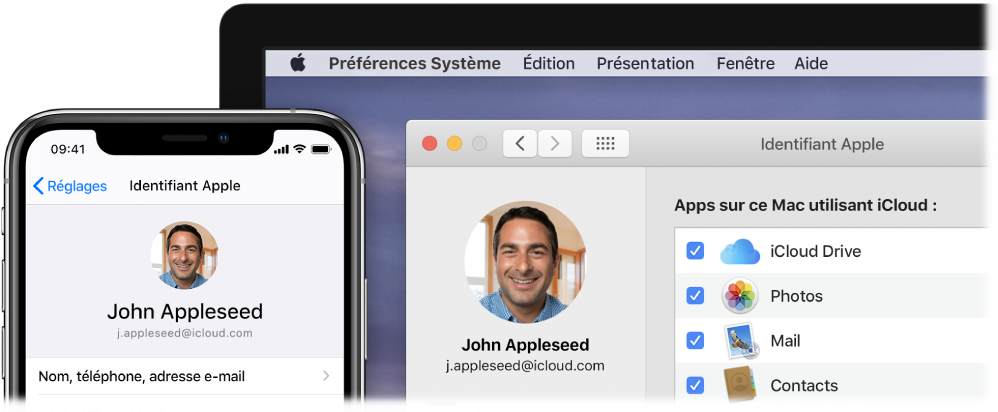Show all preferences via the grid button

(x=605, y=144)
